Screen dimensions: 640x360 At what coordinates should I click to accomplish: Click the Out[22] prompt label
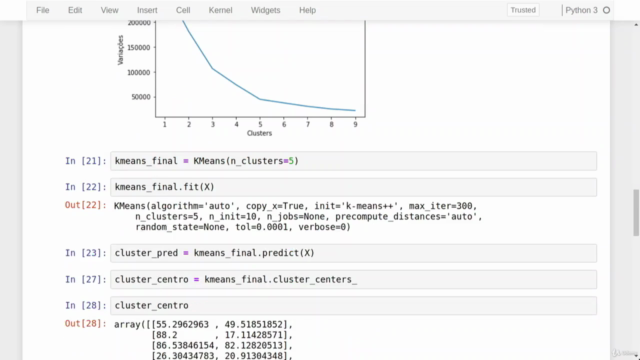(x=86, y=205)
